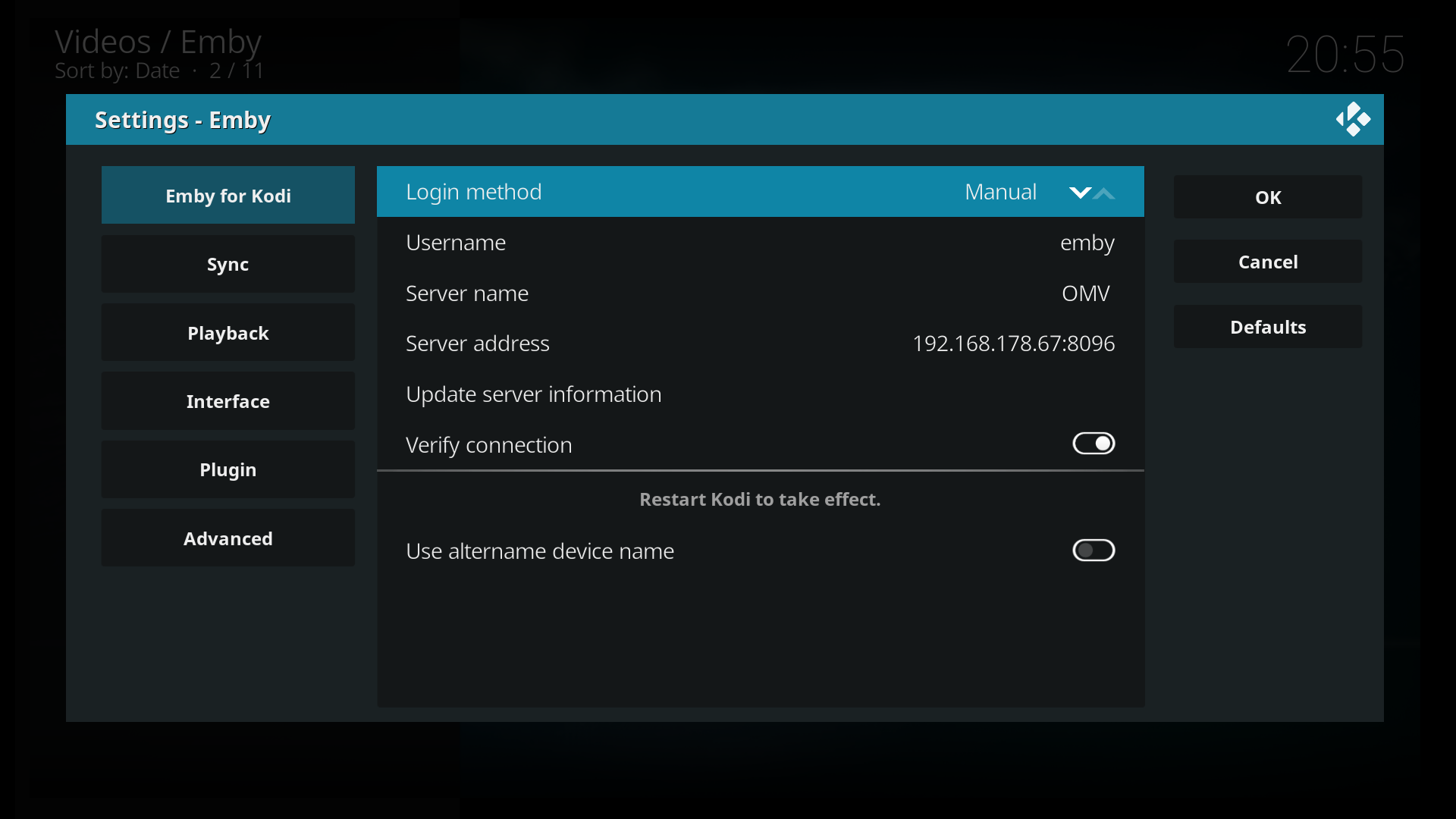Edit the Username field showing emby
Image resolution: width=1456 pixels, height=819 pixels.
click(x=761, y=243)
